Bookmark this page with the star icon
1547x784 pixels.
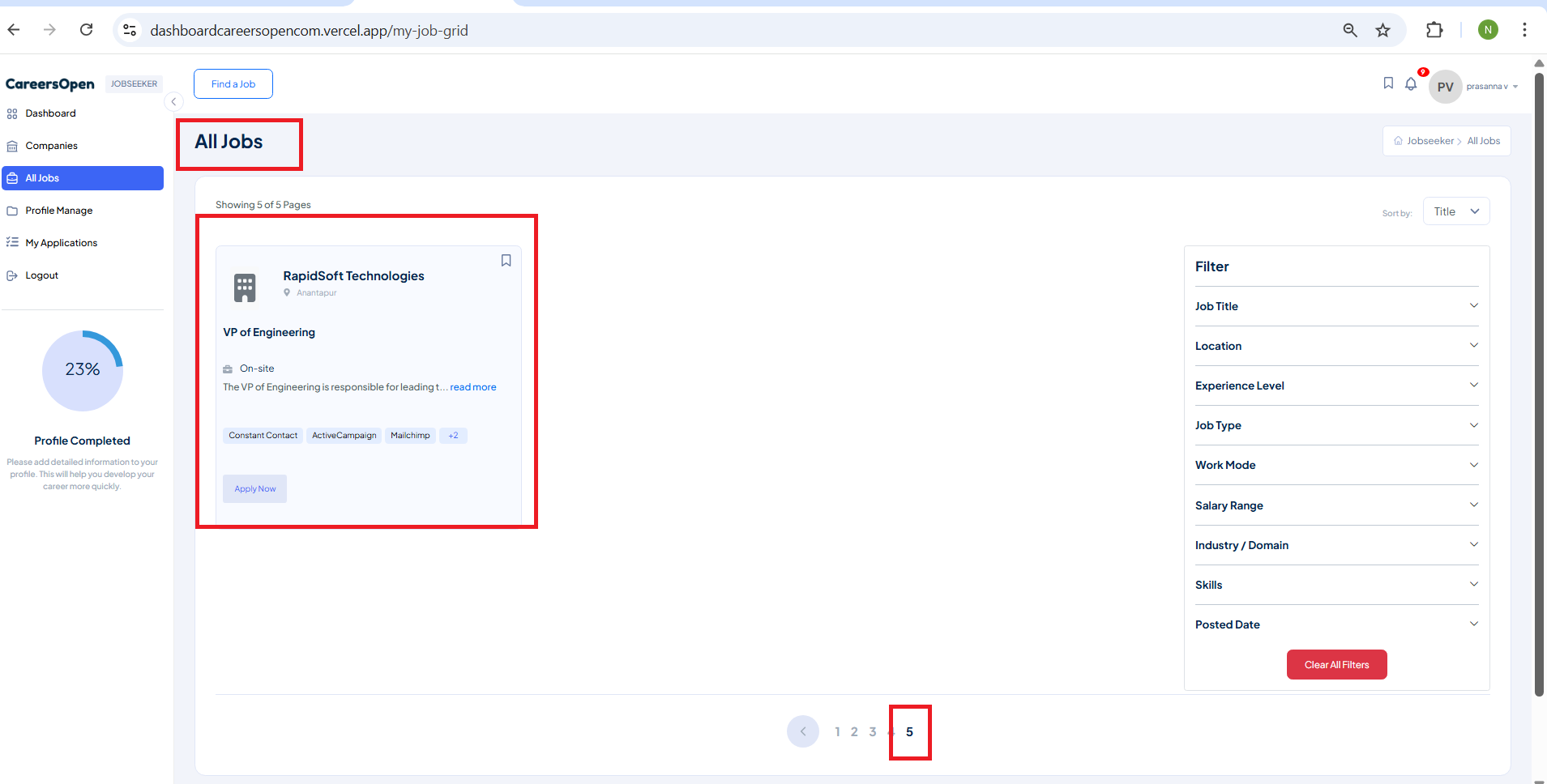[1382, 30]
